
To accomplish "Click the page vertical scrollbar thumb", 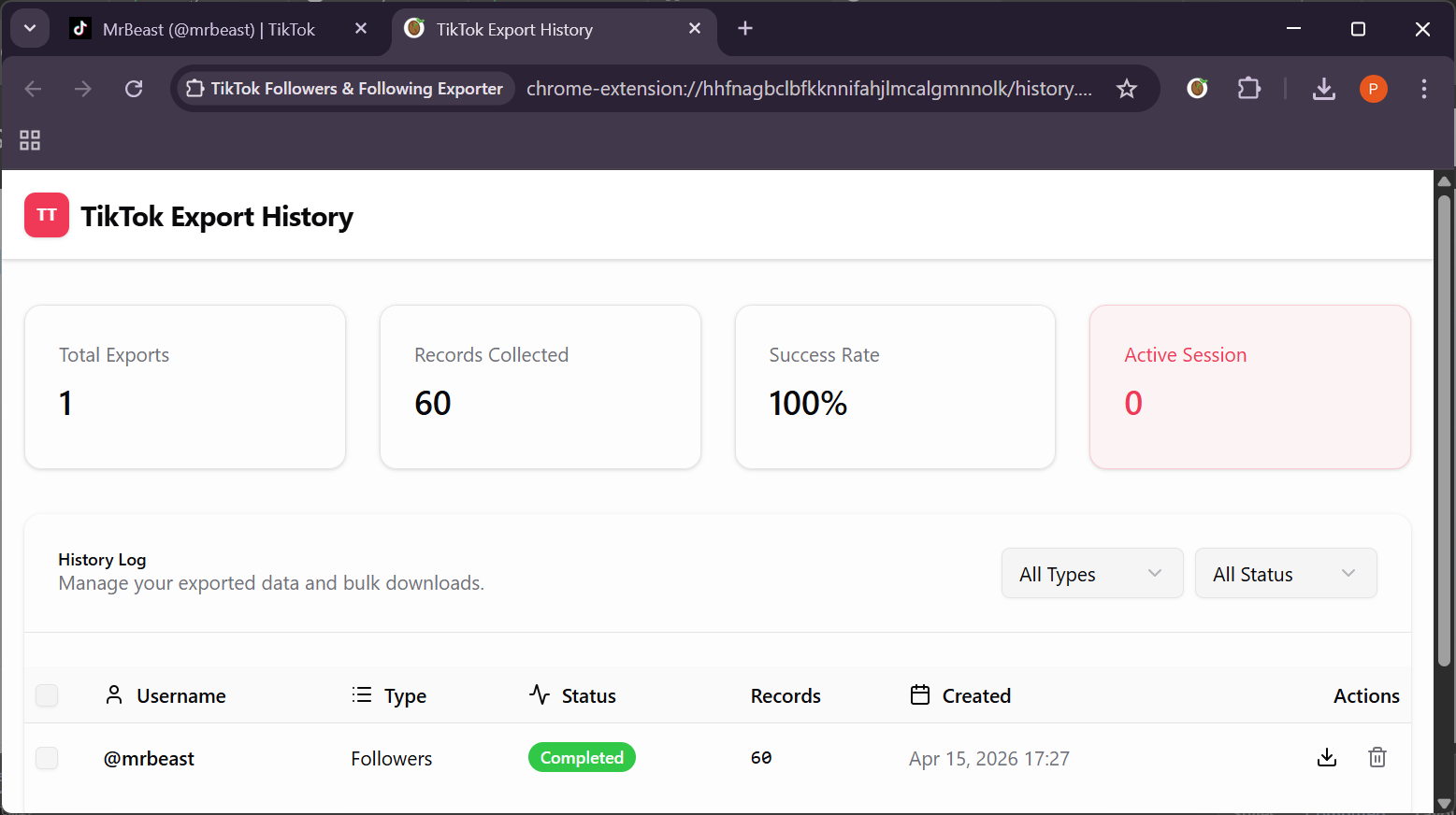I will click(x=1445, y=430).
